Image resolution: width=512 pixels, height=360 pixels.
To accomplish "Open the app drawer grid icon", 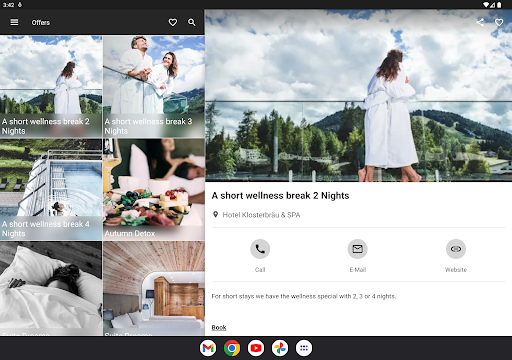I will (304, 348).
